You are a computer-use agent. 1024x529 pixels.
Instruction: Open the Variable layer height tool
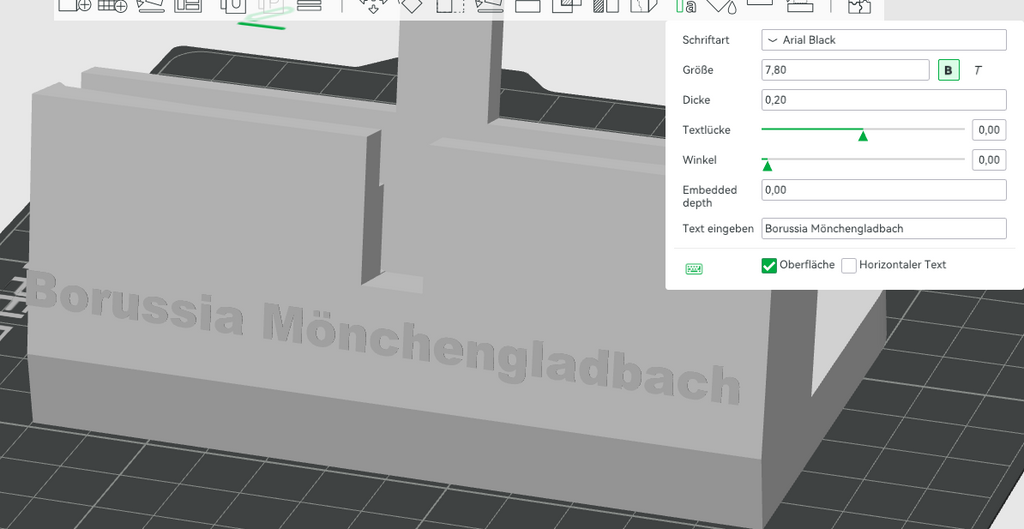[x=310, y=5]
